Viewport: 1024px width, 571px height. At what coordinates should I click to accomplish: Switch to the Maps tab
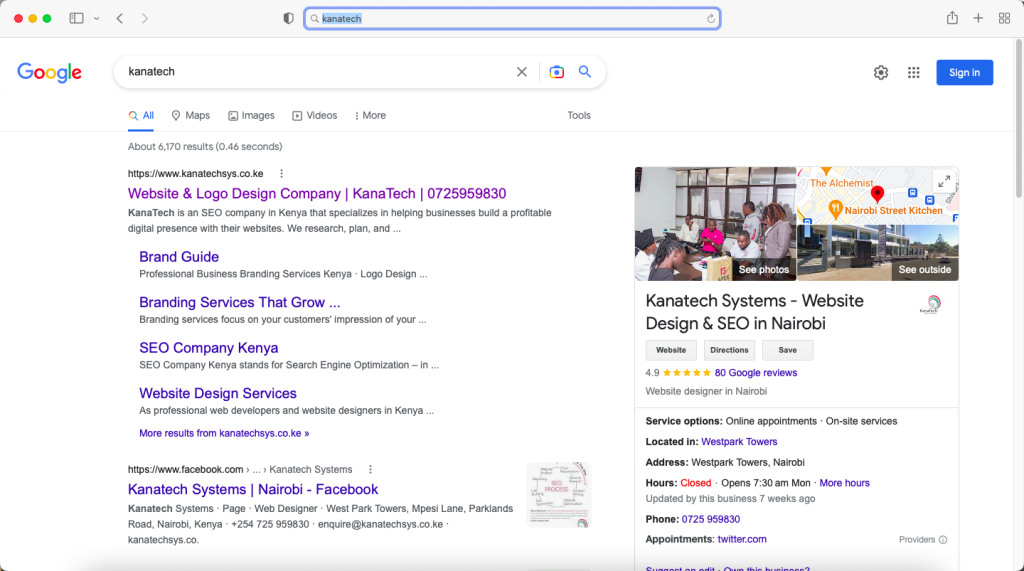click(x=191, y=116)
